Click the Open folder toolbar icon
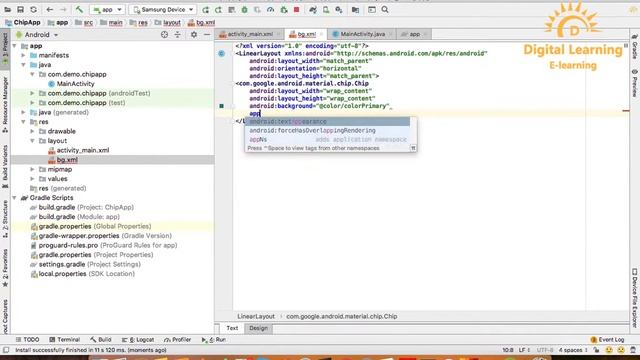This screenshot has width=640, height=360. click(x=7, y=9)
